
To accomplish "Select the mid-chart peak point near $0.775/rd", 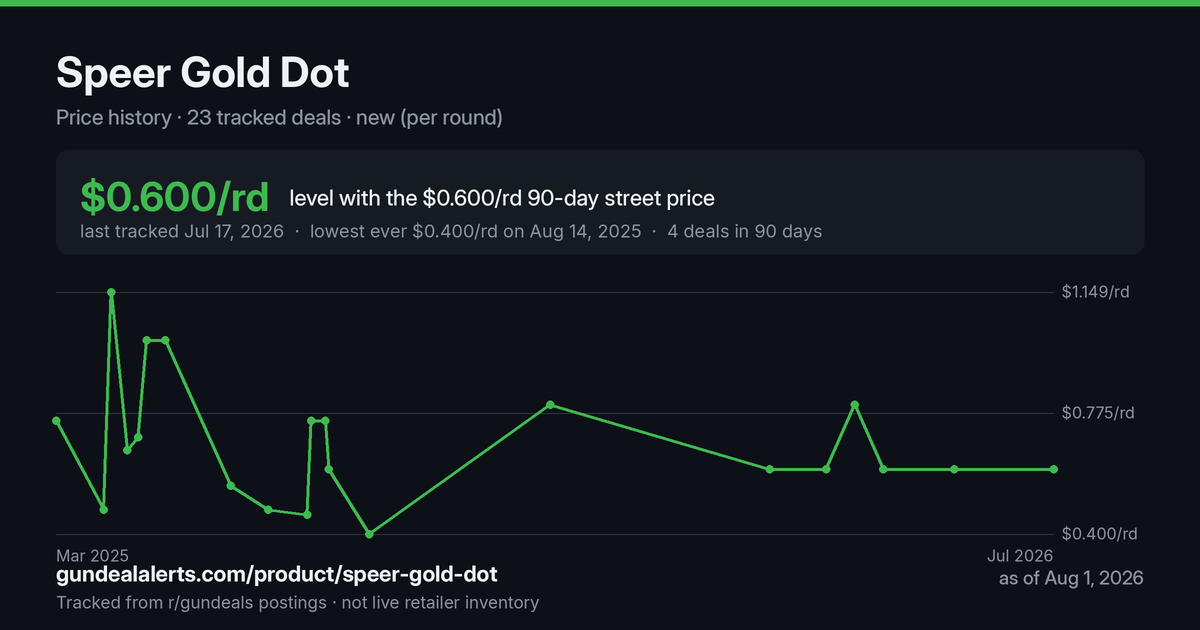I will tap(550, 405).
